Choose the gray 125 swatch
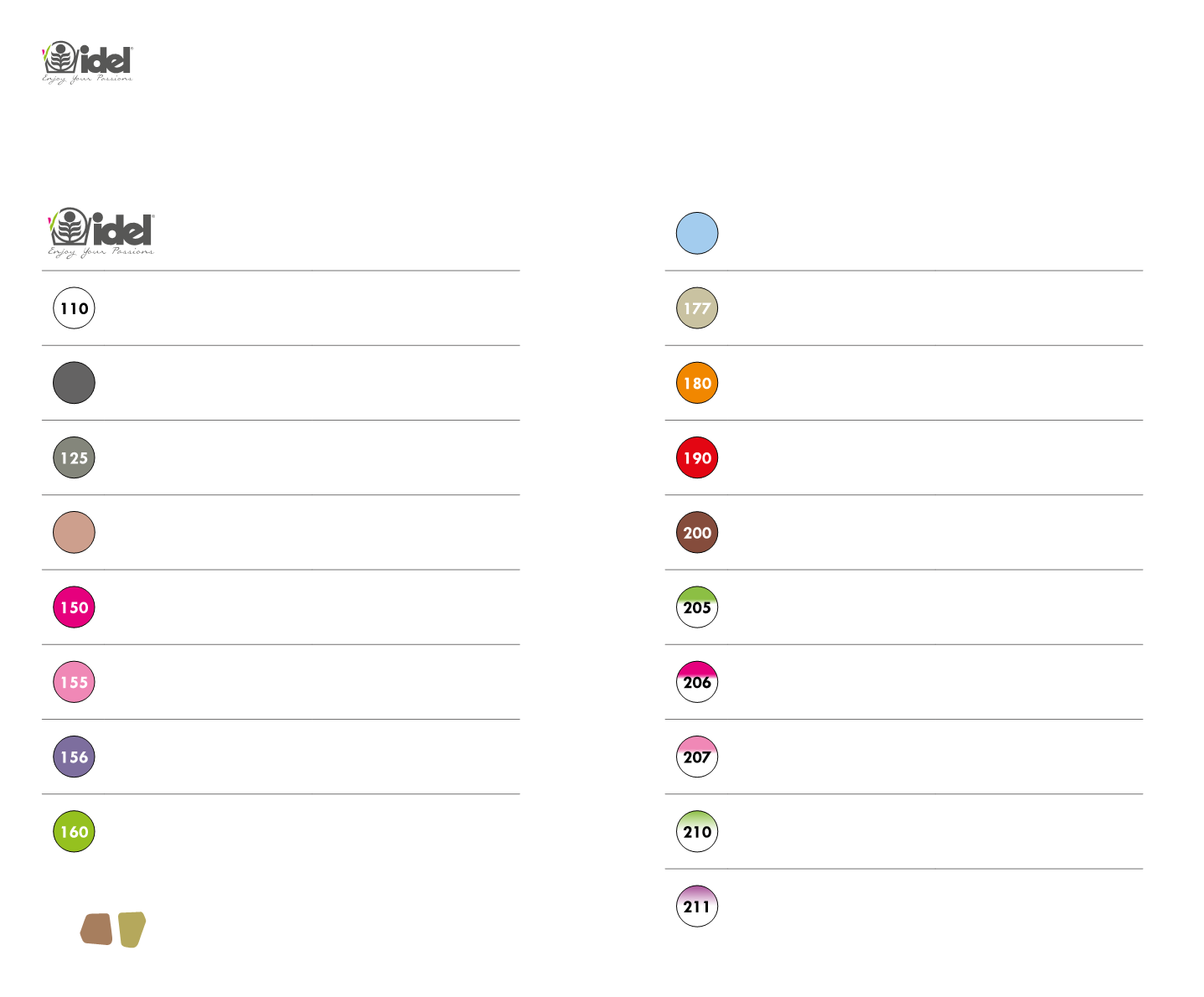 pos(74,457)
